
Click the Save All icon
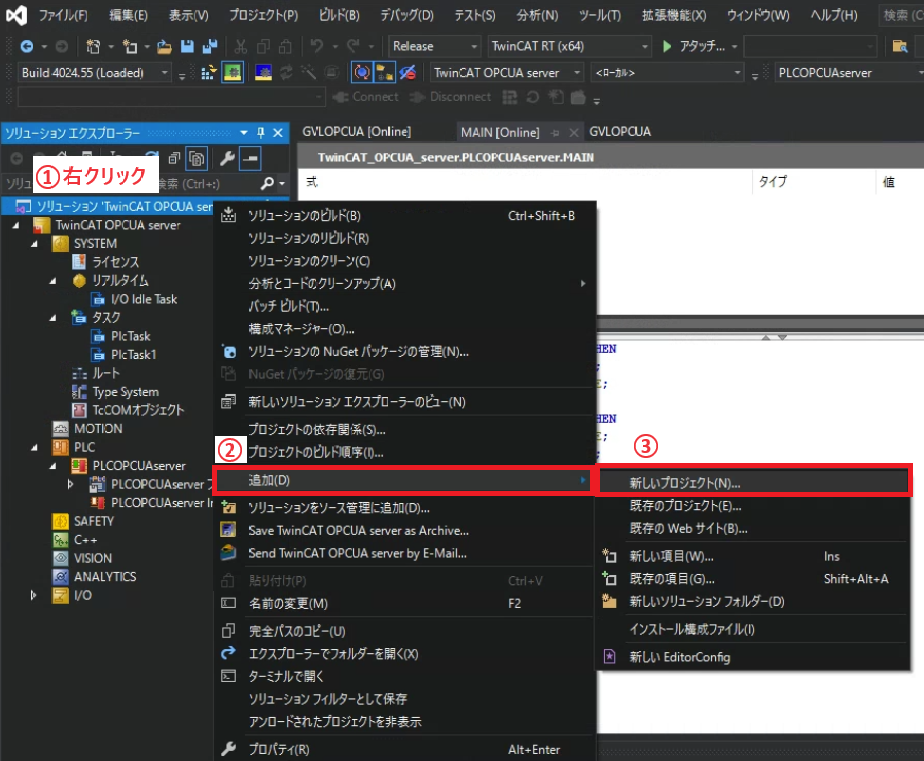[x=210, y=46]
